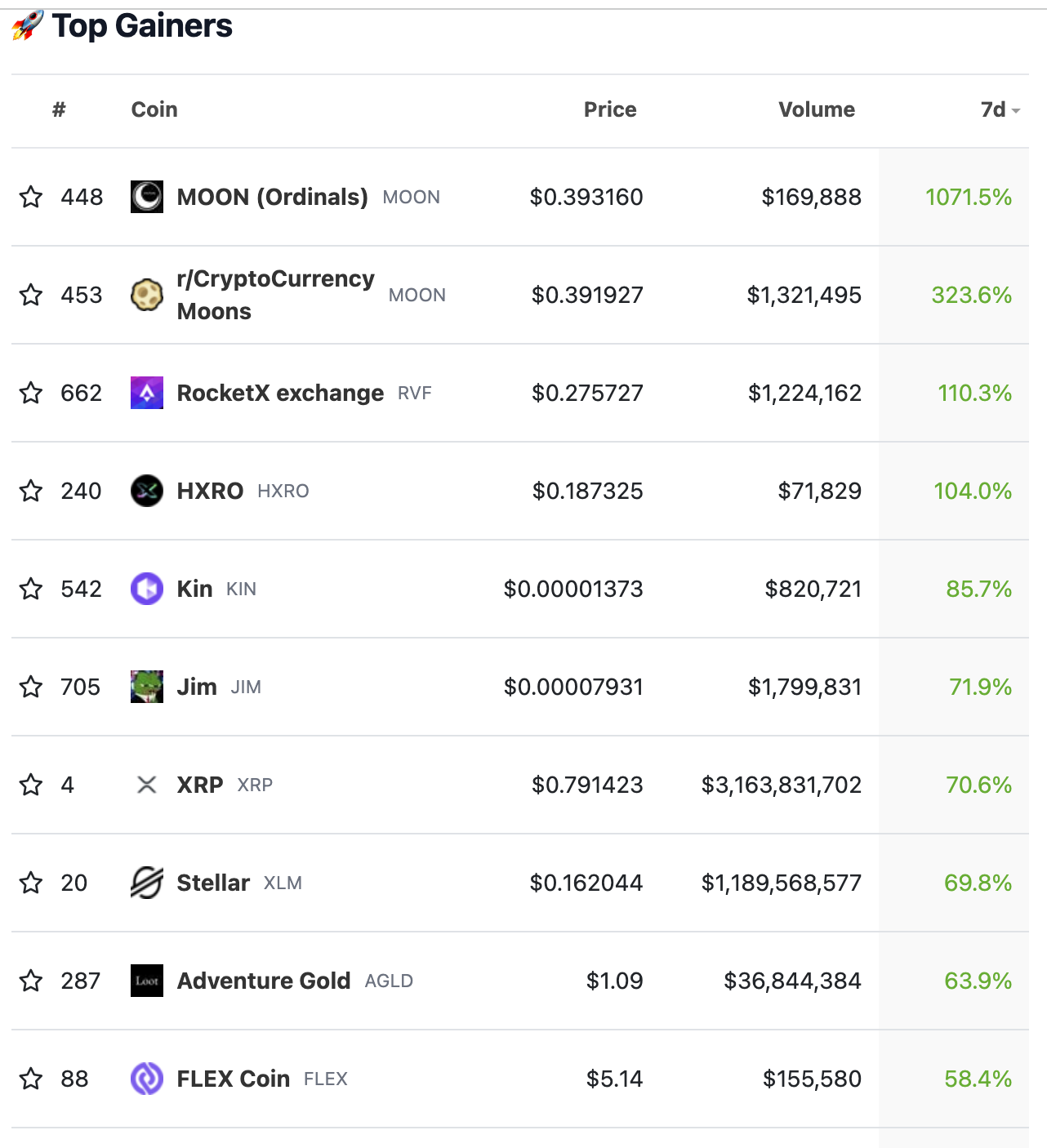Click FLEX Coin's 58.4% change value
The image size is (1047, 1148).
tap(978, 1079)
